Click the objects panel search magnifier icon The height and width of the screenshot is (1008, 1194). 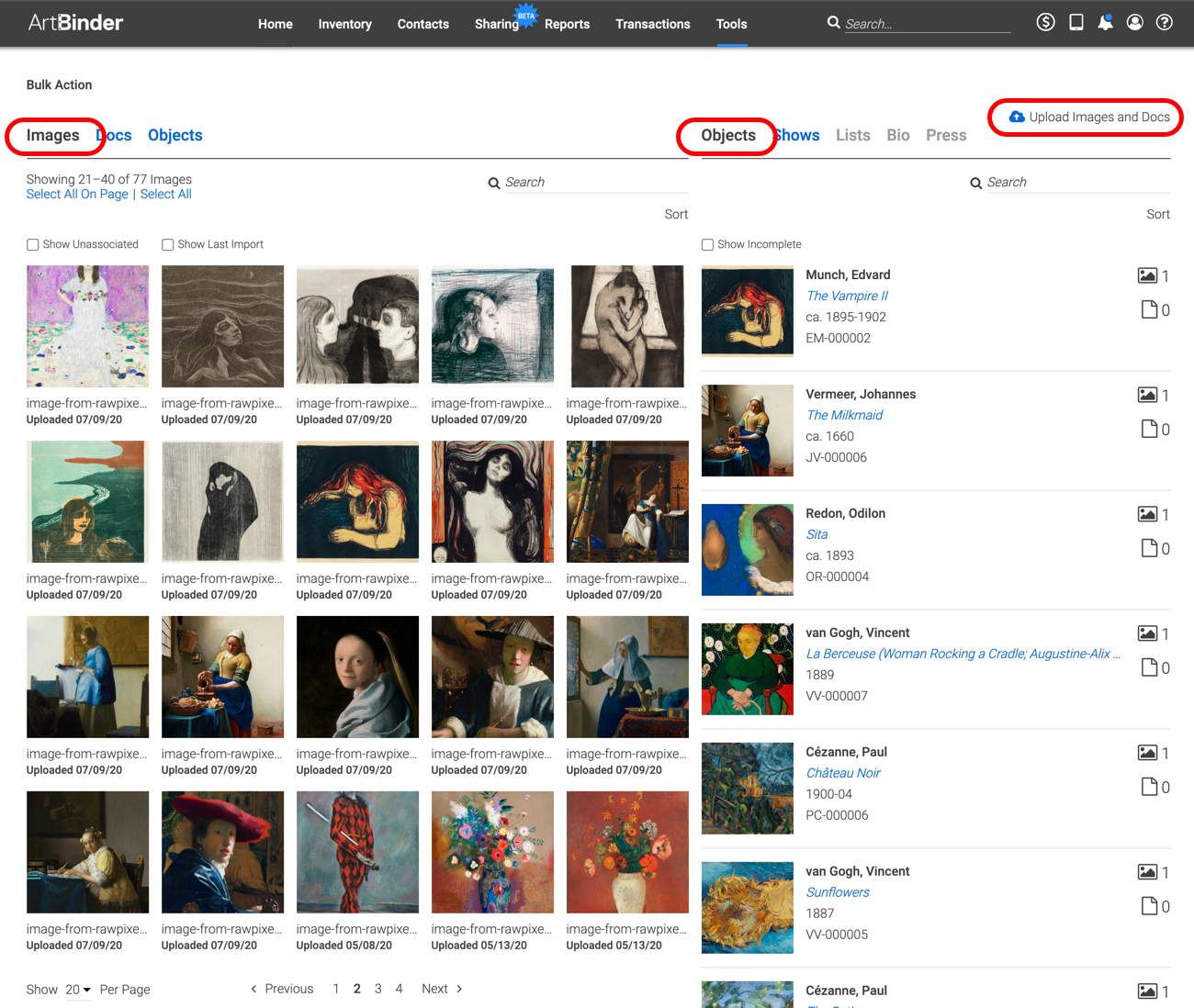point(976,183)
